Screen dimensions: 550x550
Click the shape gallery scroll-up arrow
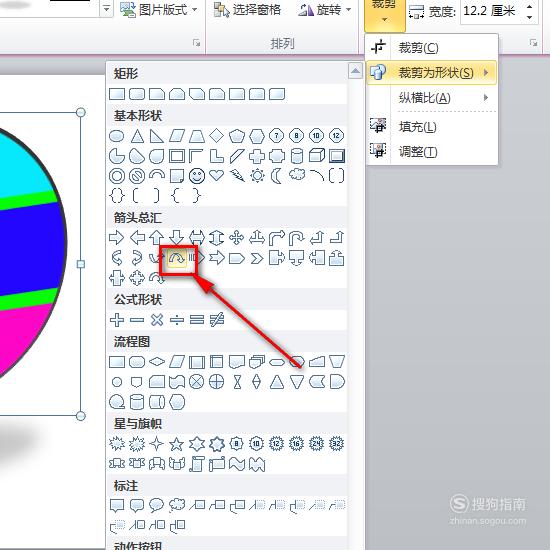pos(355,71)
